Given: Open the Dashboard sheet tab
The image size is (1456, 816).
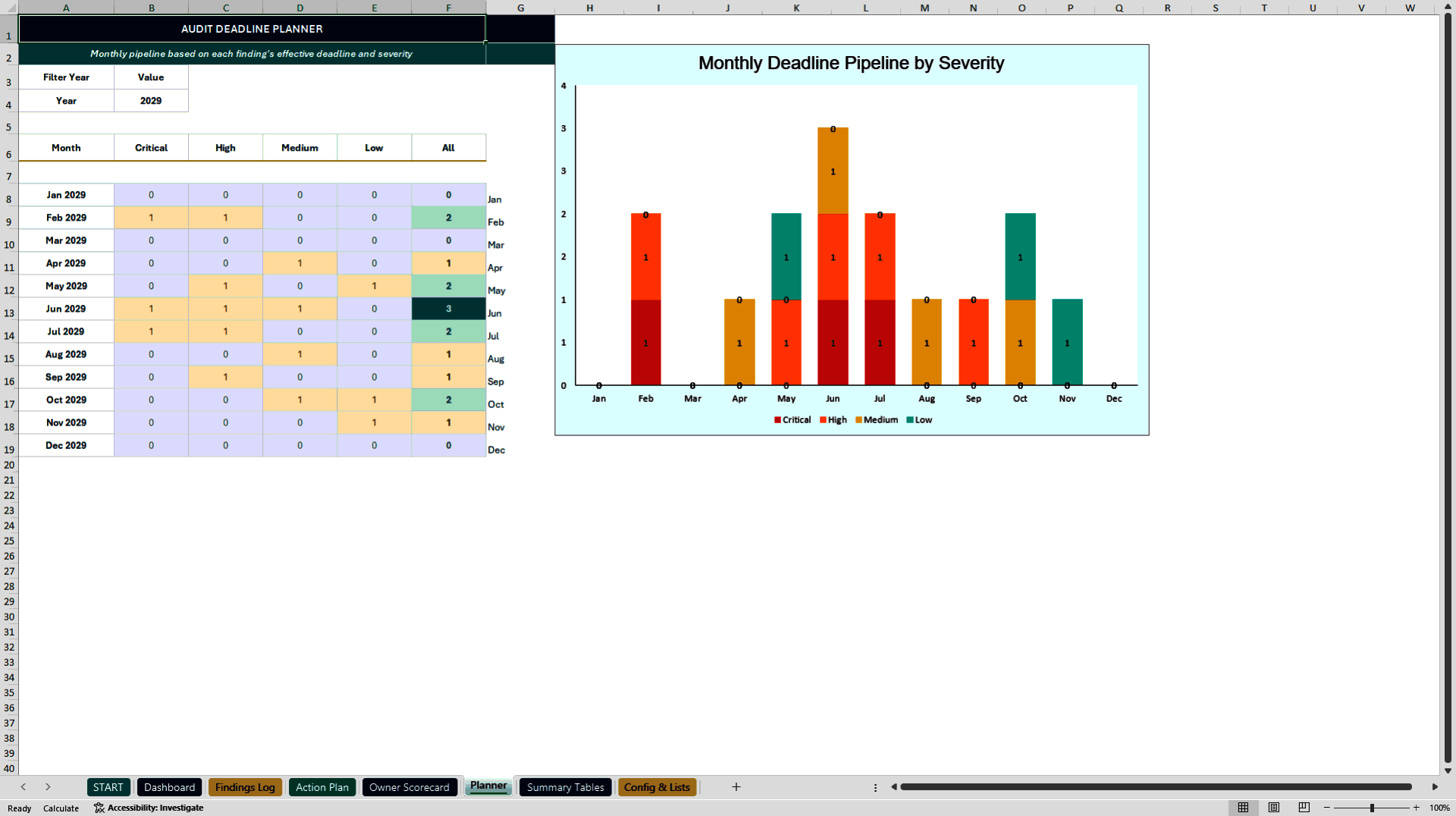Looking at the screenshot, I should pyautogui.click(x=170, y=787).
